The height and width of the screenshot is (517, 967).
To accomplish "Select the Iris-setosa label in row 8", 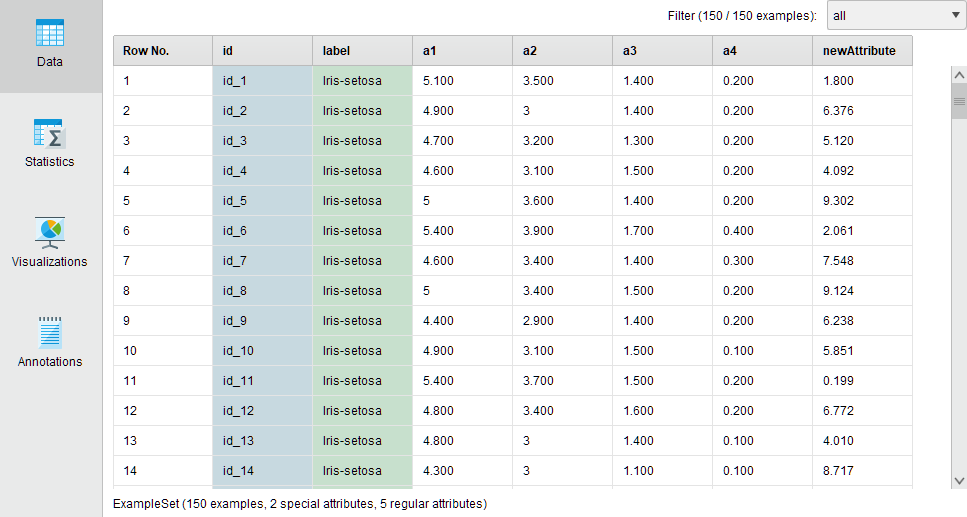I will pos(352,291).
